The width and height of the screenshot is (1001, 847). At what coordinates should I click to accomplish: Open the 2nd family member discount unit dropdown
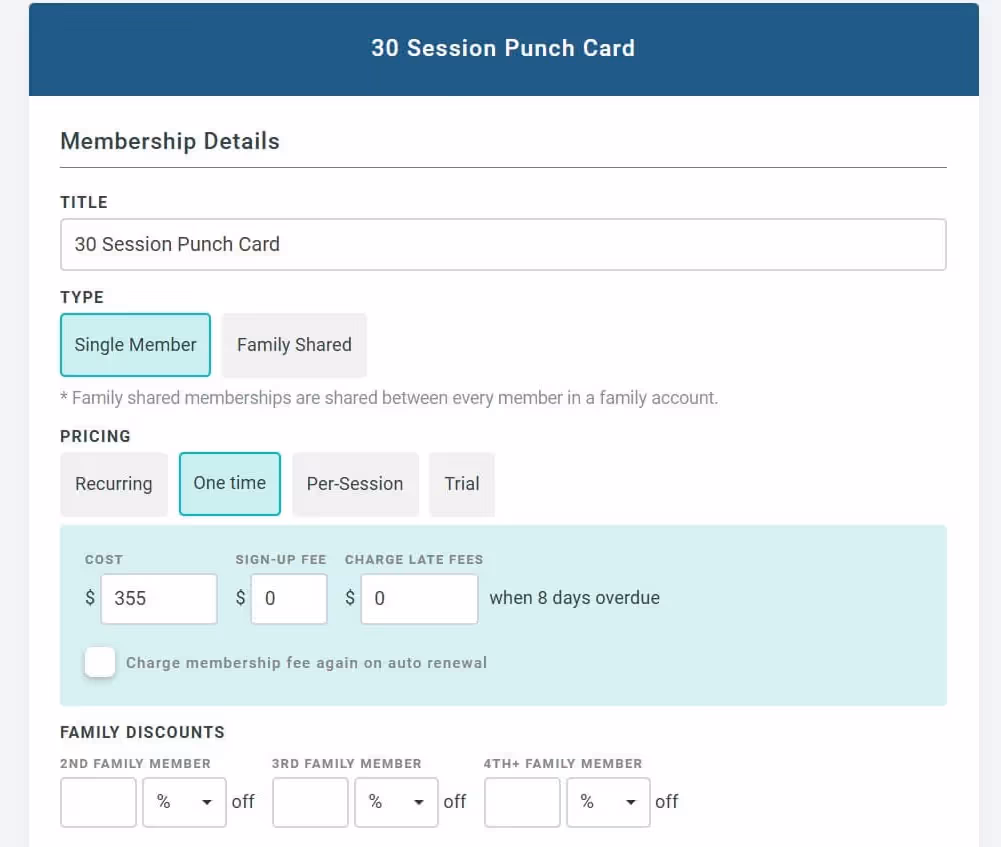[184, 802]
